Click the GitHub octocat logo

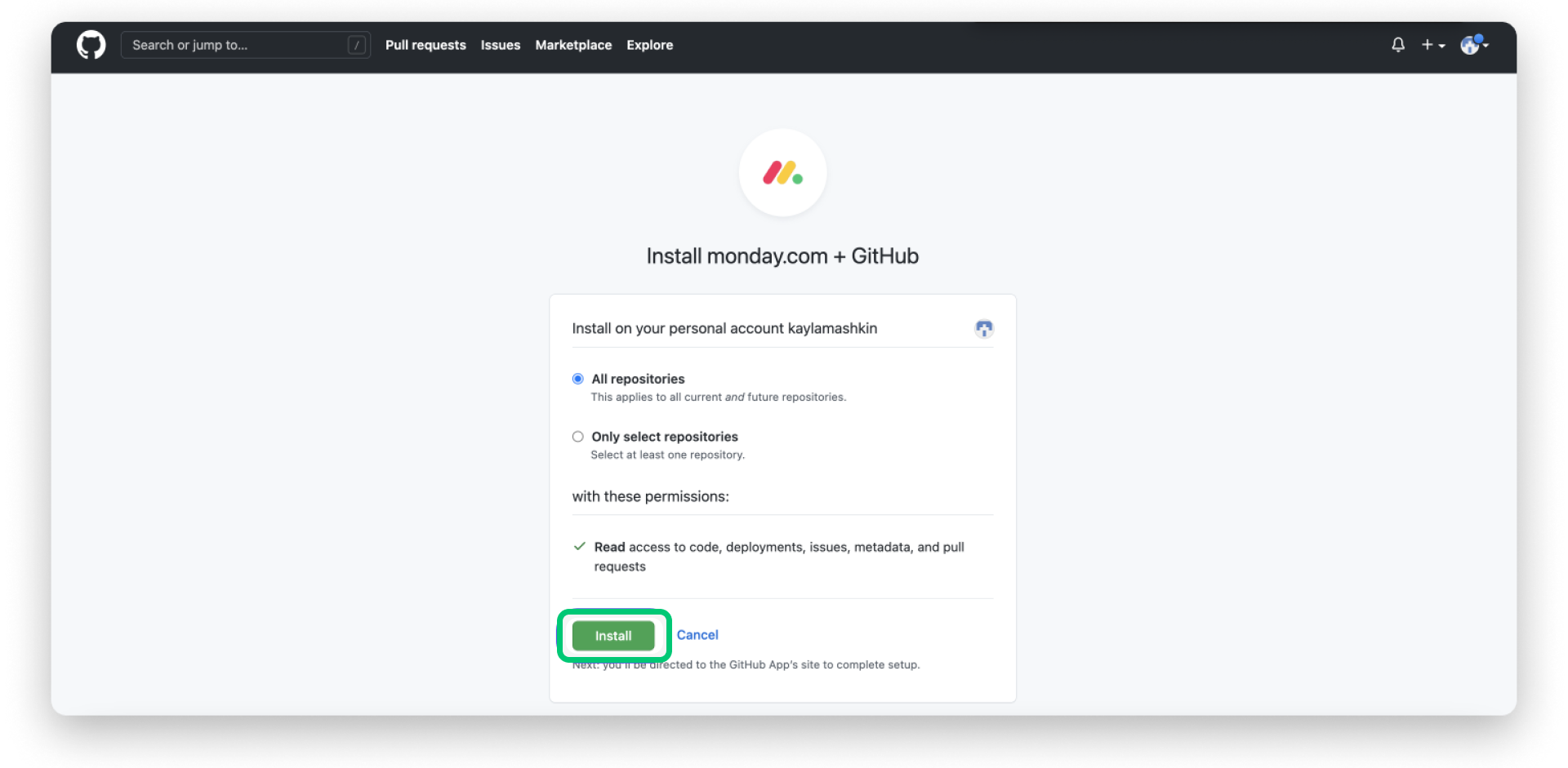(91, 45)
